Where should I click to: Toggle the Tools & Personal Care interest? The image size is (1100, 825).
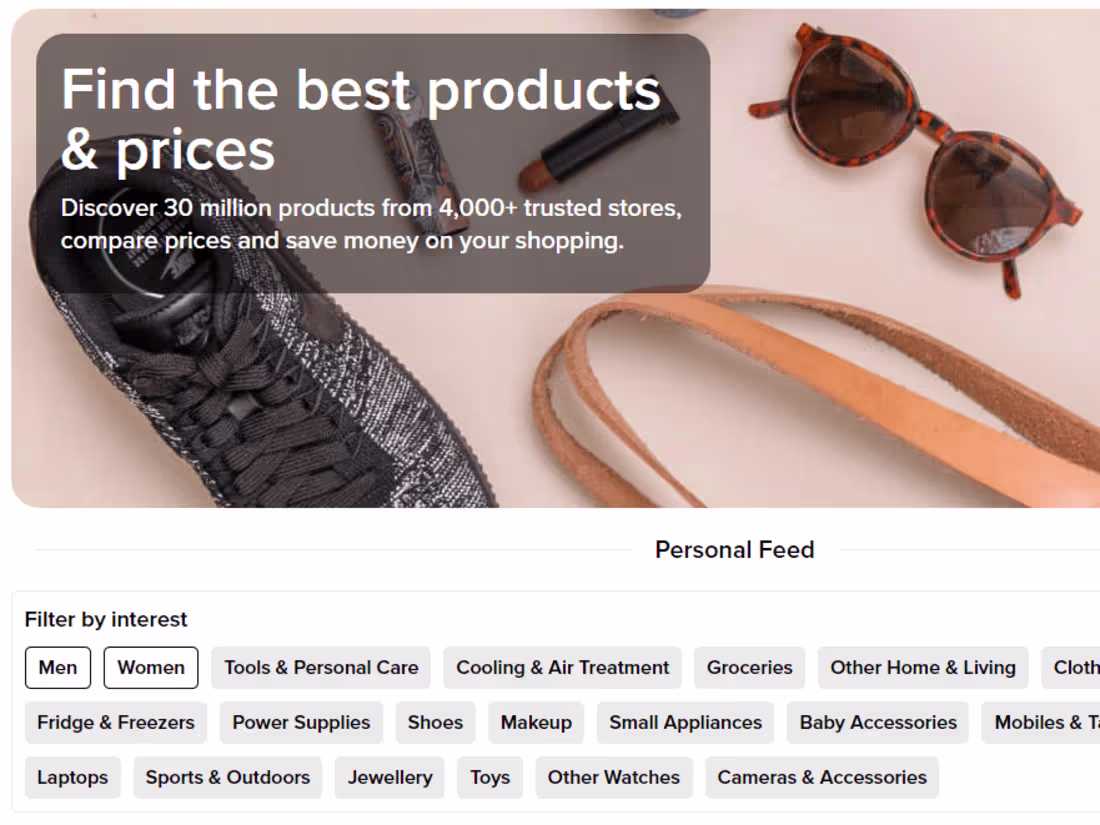tap(320, 667)
